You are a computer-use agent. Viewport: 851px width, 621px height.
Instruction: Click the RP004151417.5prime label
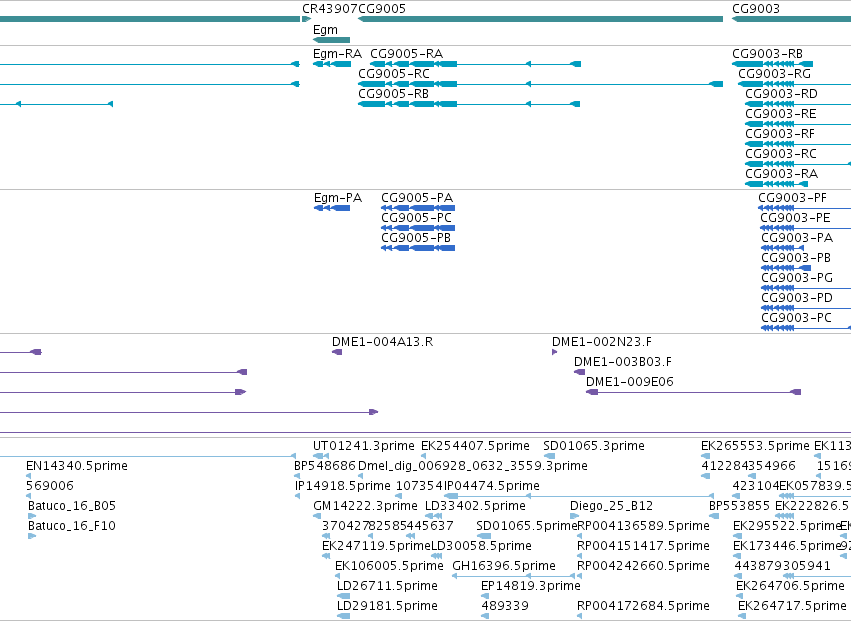coord(643,547)
